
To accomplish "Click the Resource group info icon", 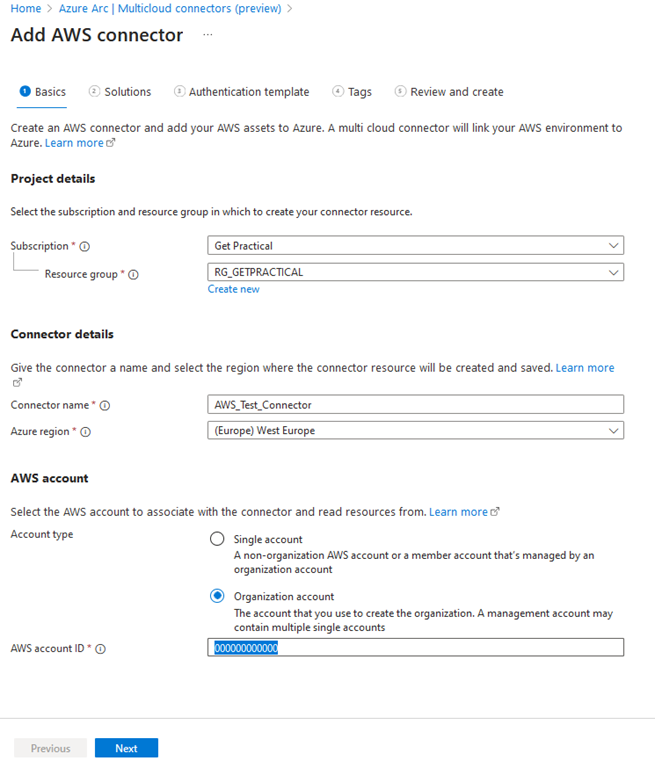I will 134,274.
